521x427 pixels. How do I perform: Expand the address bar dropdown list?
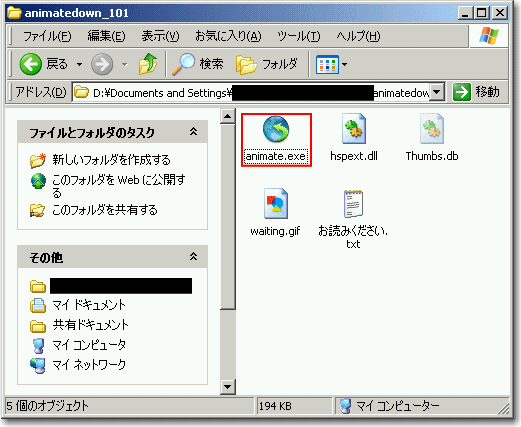(x=437, y=92)
